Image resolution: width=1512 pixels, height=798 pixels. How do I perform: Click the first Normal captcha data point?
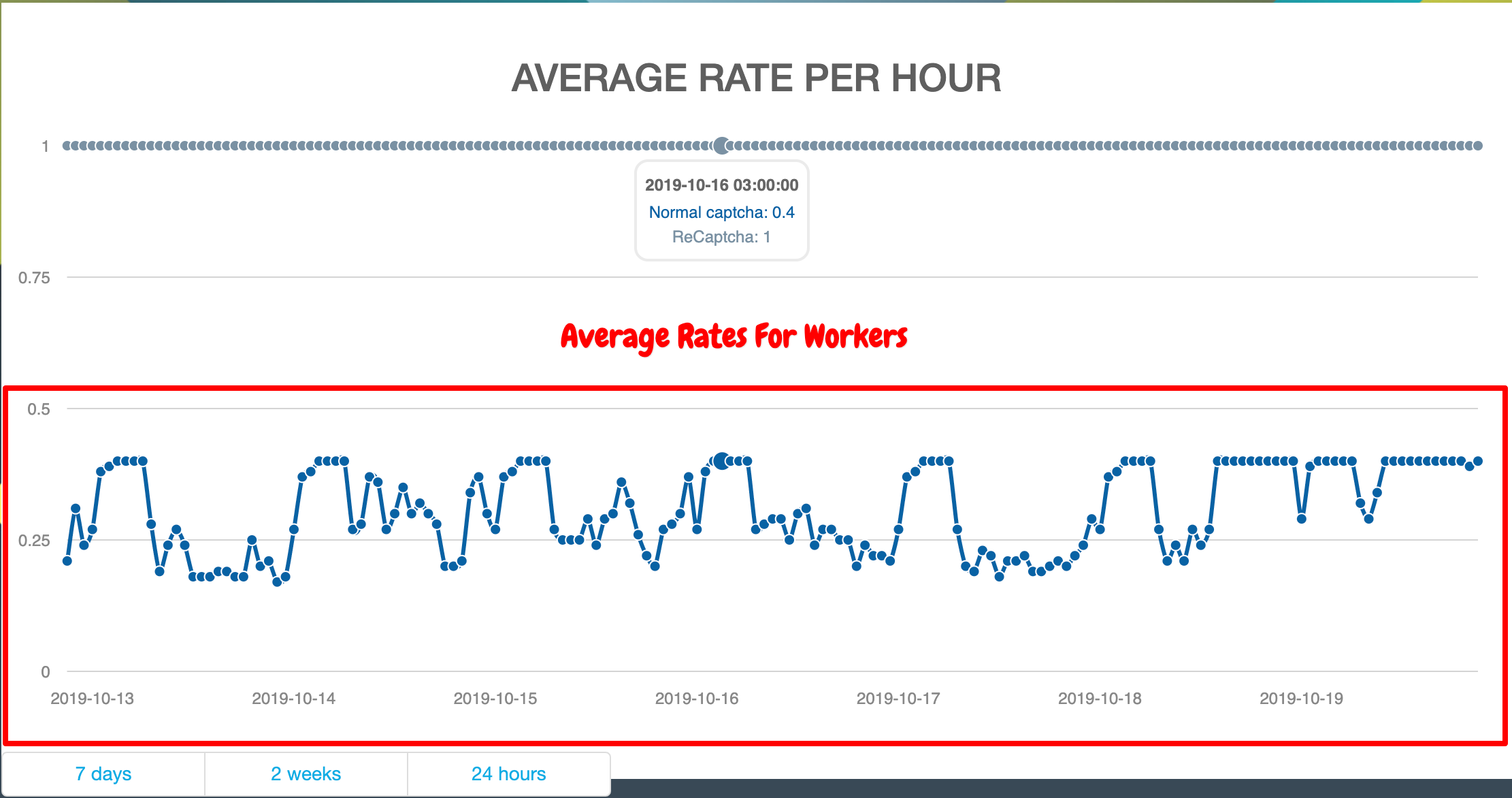[x=67, y=560]
